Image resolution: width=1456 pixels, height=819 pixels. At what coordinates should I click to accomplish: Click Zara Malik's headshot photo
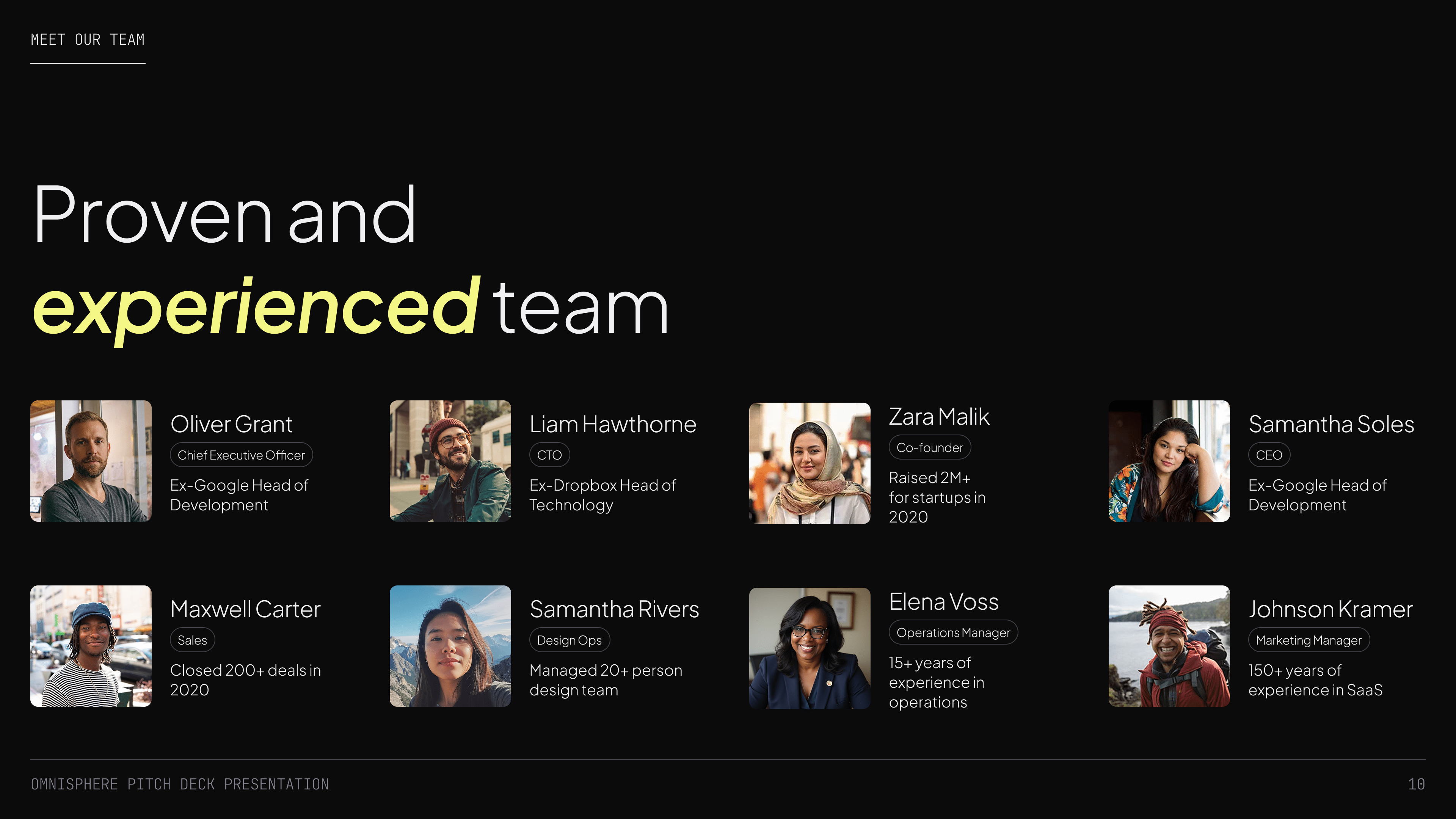(810, 463)
